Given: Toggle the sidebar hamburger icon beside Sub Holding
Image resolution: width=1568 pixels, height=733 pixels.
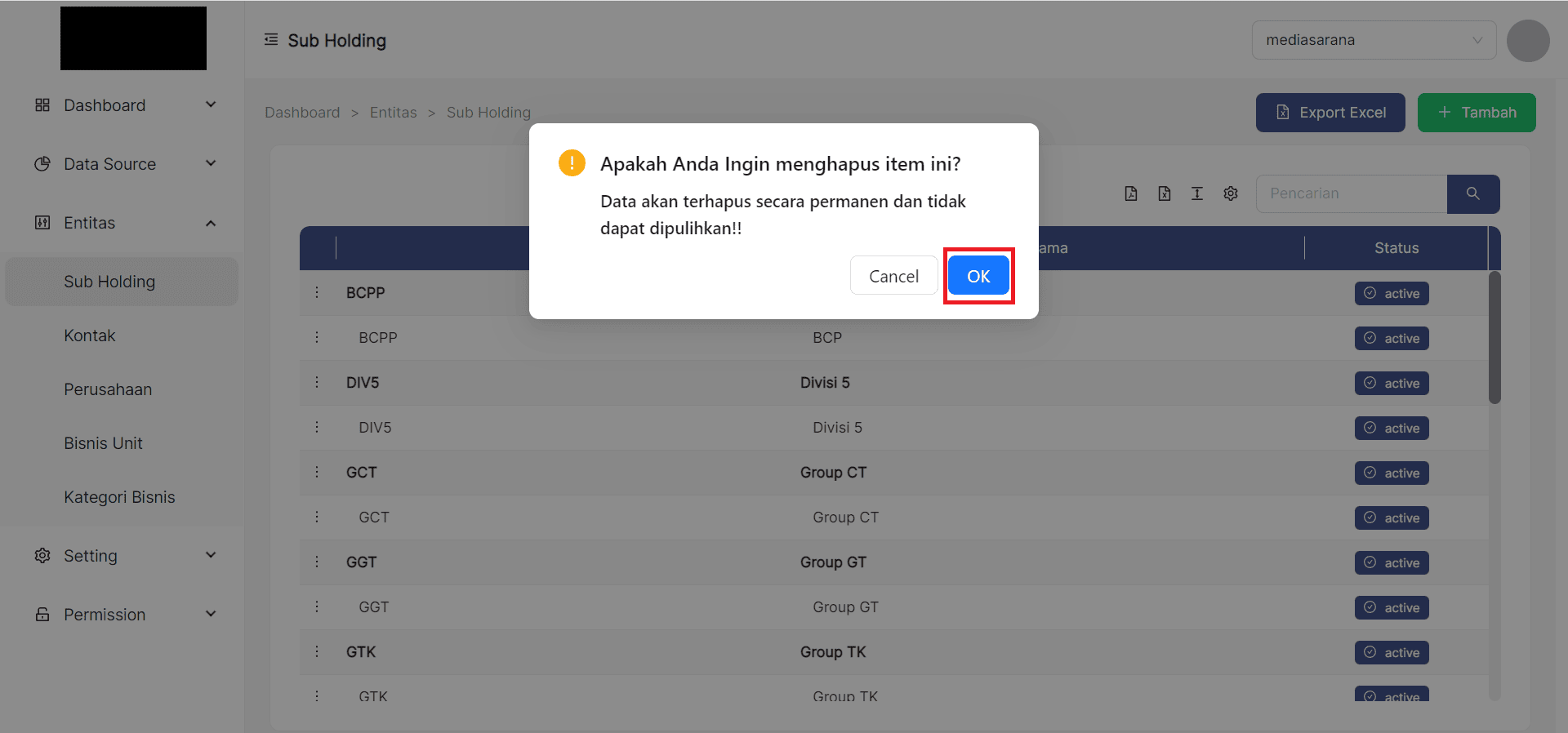Looking at the screenshot, I should pyautogui.click(x=271, y=40).
